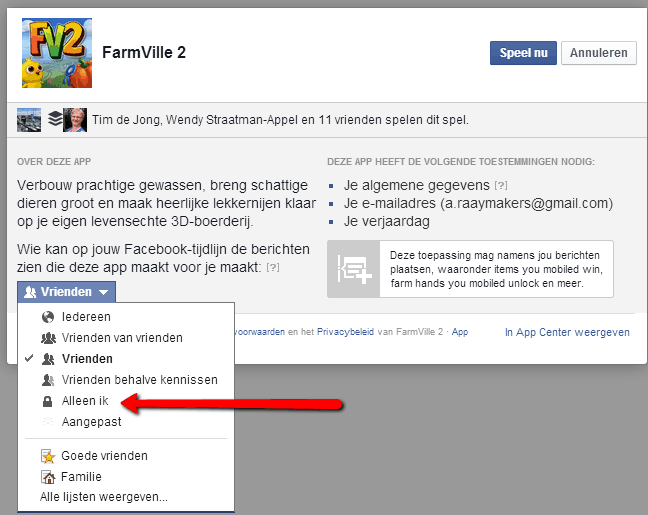Click Wendy Straatman-Appel's profile photo
The width and height of the screenshot is (648, 515).
coord(75,120)
